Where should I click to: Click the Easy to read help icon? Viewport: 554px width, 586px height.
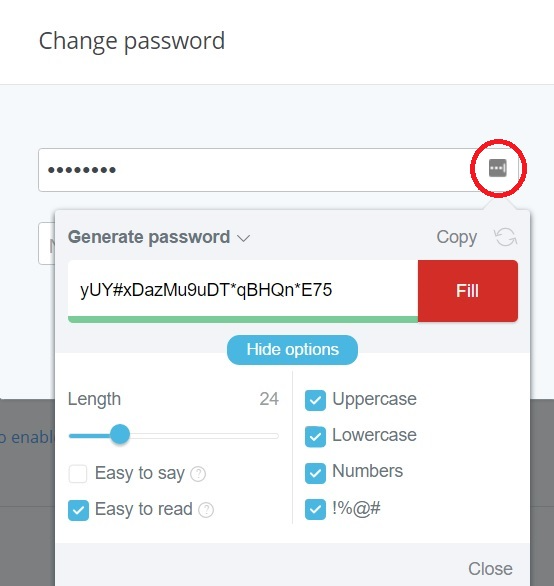206,510
